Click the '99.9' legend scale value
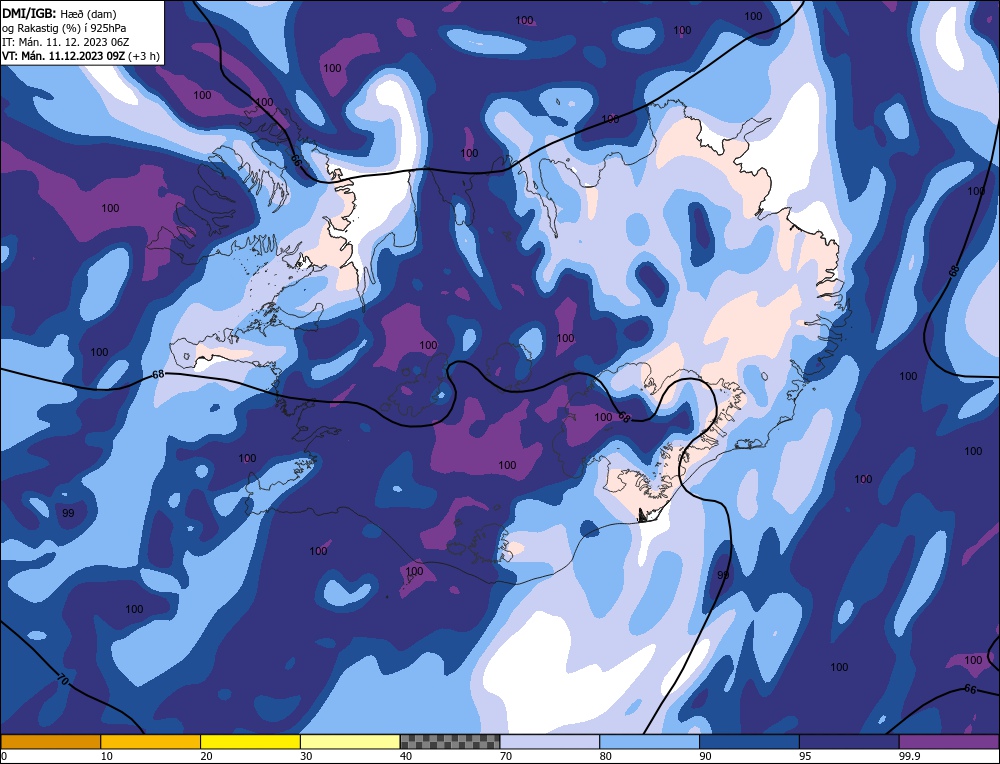 pos(910,756)
